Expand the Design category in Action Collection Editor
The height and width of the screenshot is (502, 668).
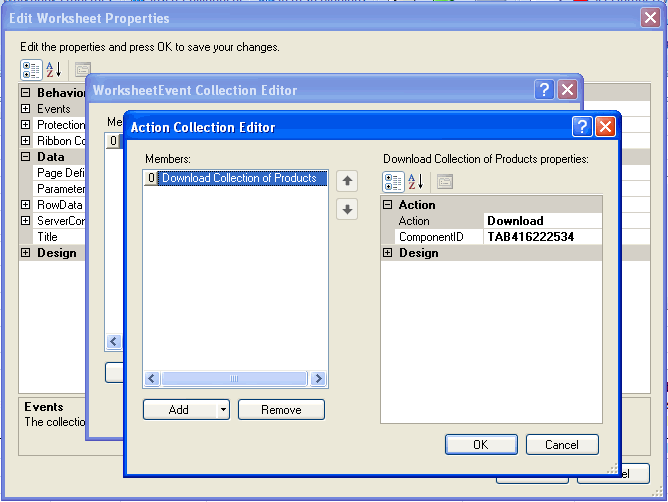click(387, 253)
